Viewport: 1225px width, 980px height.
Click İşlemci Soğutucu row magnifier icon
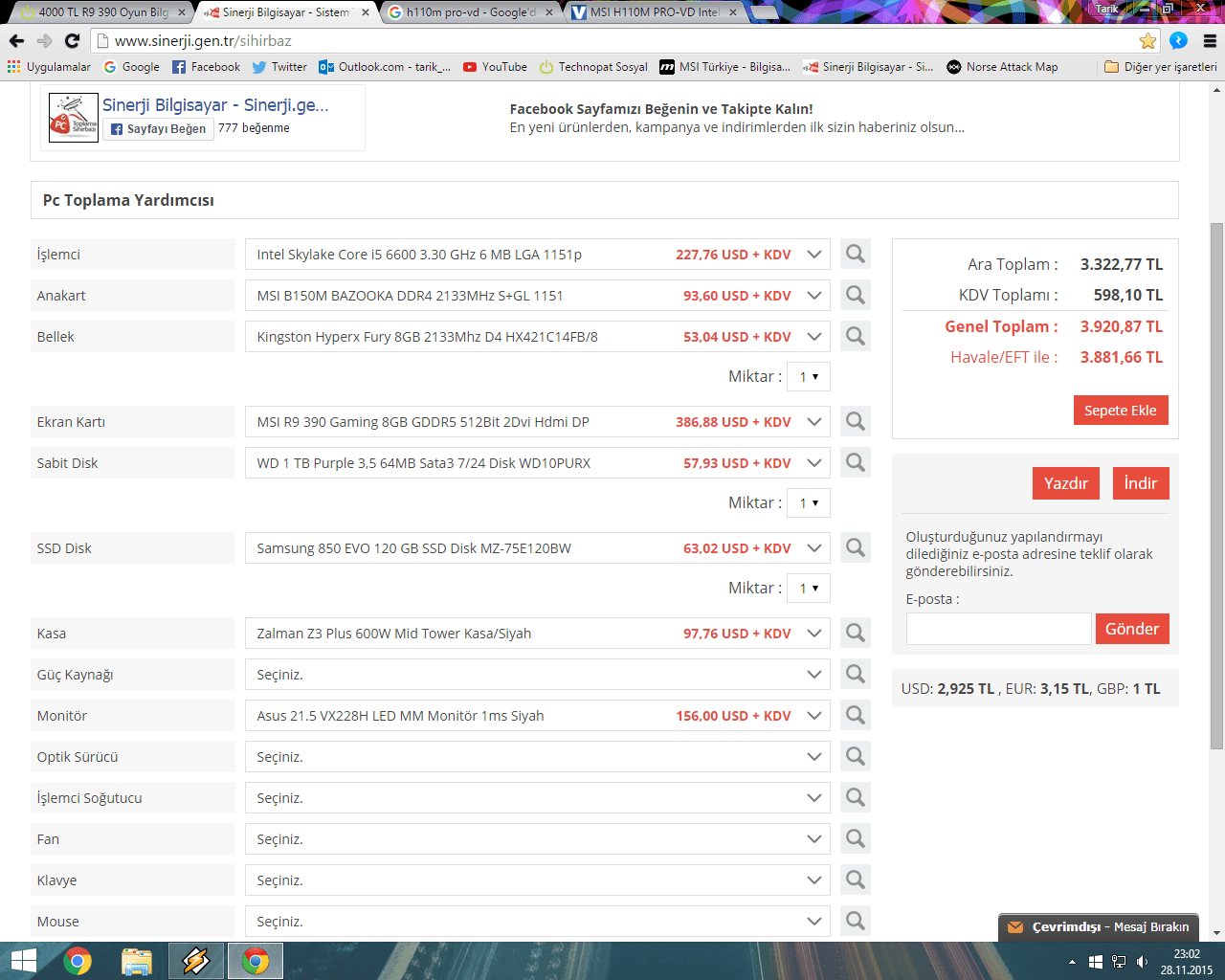click(856, 797)
